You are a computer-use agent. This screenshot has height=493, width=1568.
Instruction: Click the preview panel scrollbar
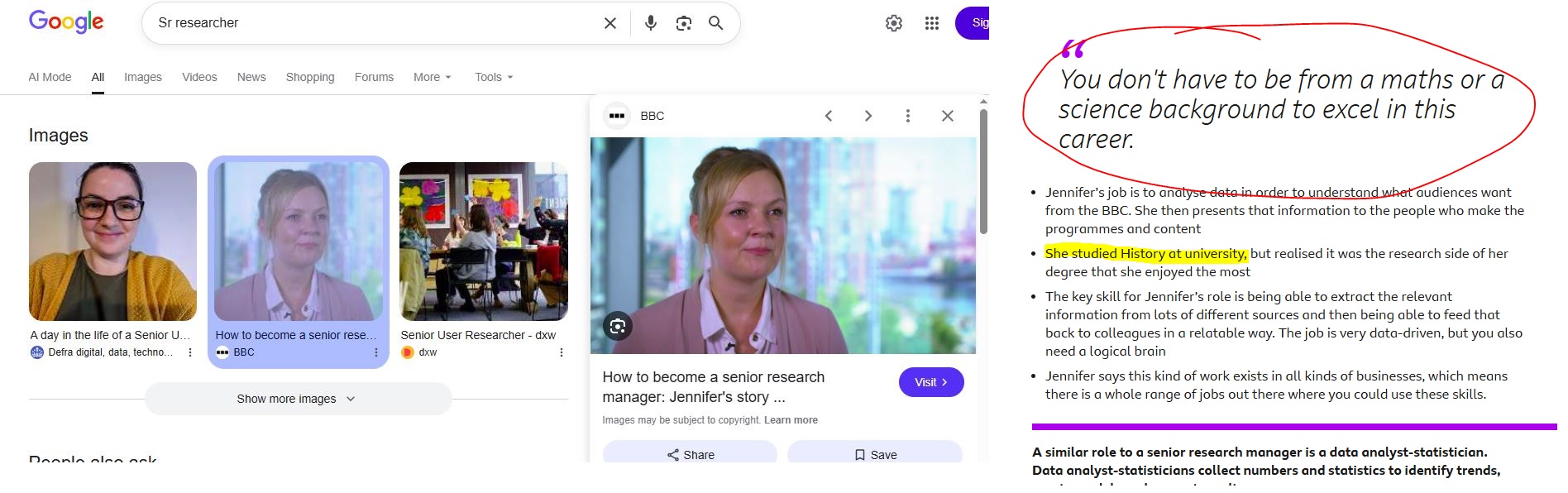pyautogui.click(x=983, y=171)
